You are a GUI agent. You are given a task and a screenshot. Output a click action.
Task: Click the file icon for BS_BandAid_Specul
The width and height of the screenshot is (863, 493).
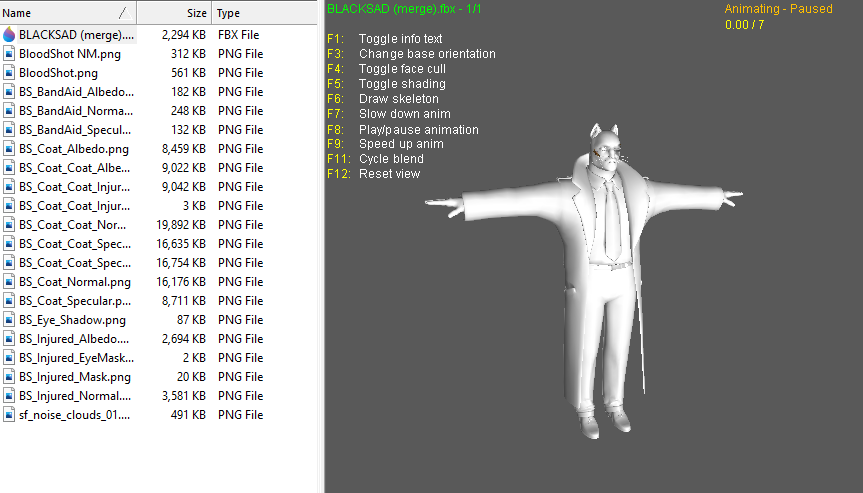coord(9,130)
